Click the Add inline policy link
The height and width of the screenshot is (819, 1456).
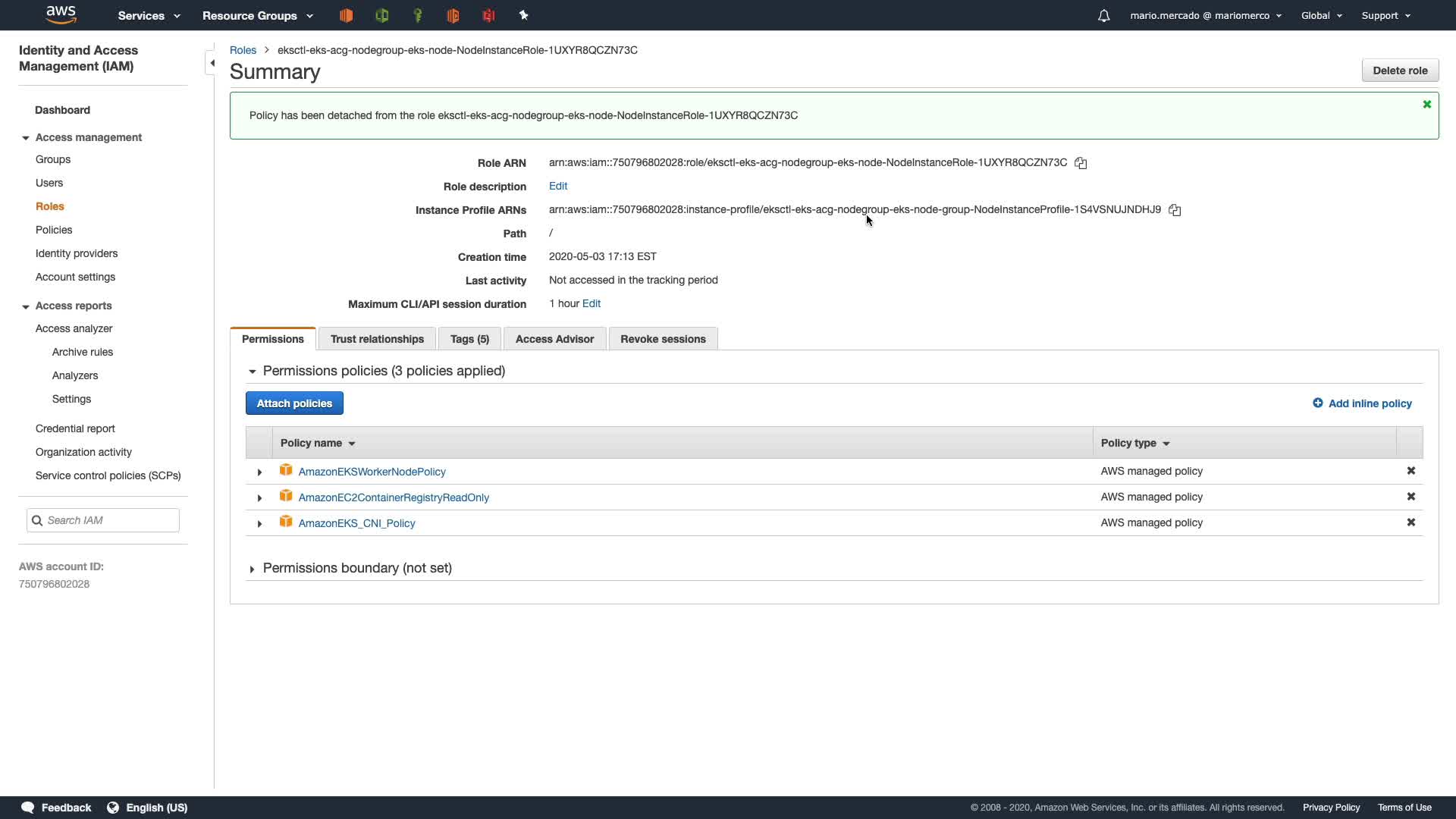click(x=1362, y=403)
